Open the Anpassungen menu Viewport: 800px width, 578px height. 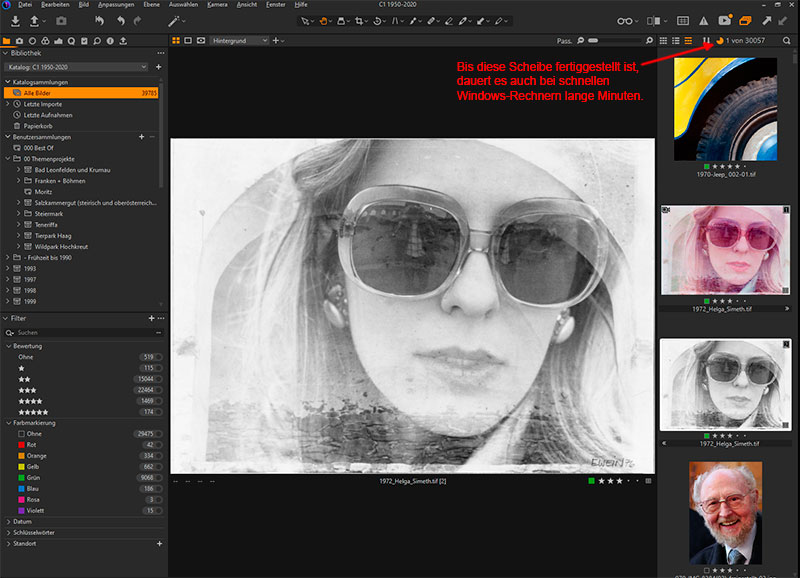(x=116, y=5)
